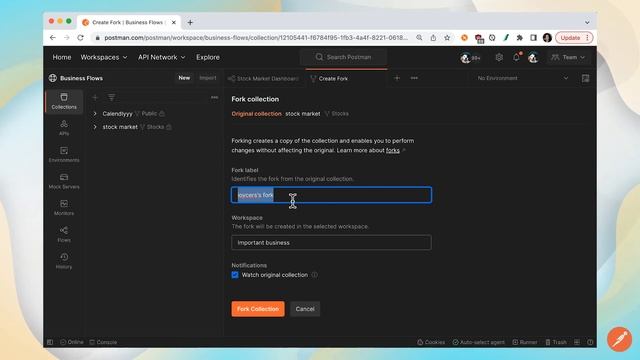Click the Search Postman box
This screenshot has width=640, height=360.
pos(344,57)
